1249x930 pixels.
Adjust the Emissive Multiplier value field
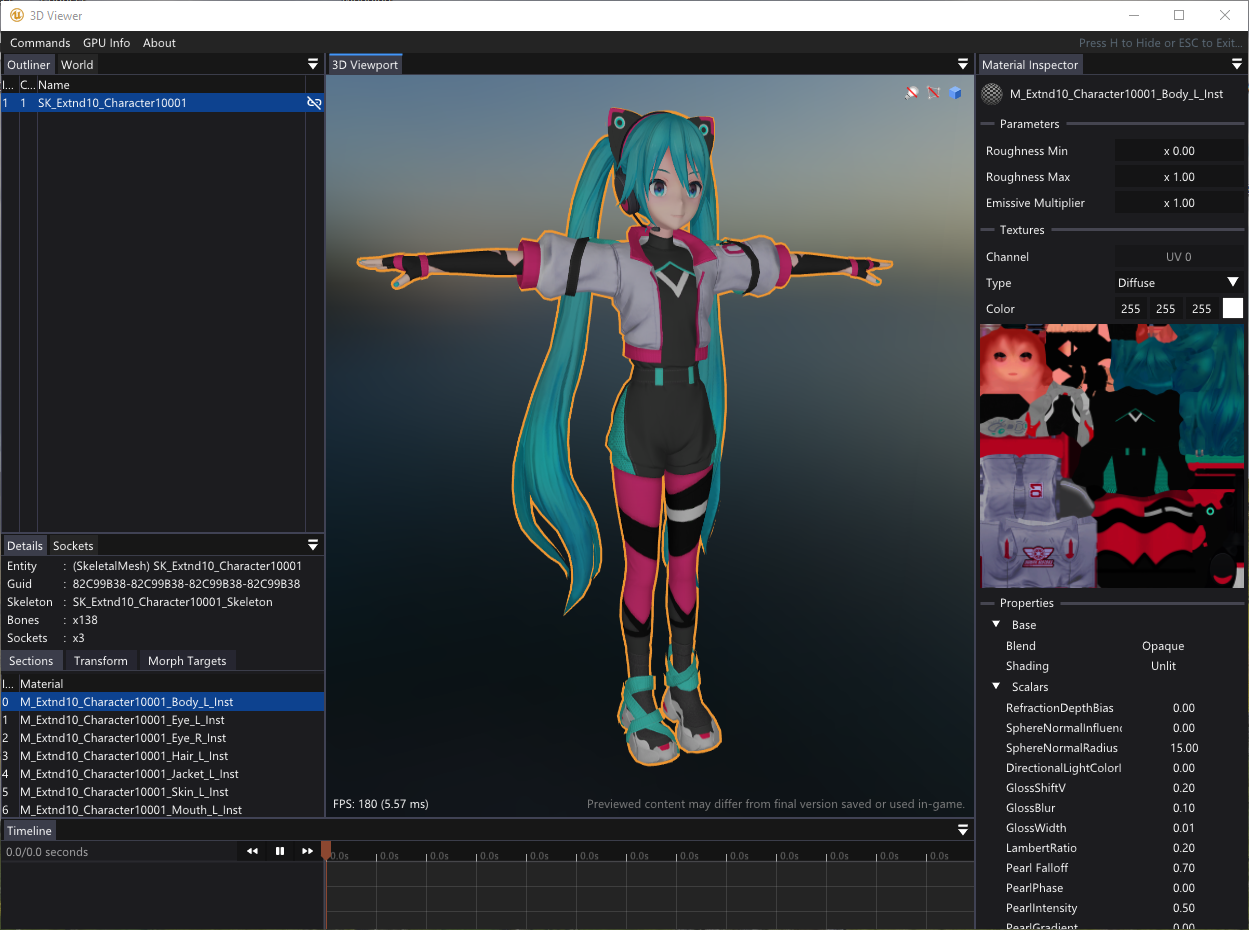(x=1179, y=203)
